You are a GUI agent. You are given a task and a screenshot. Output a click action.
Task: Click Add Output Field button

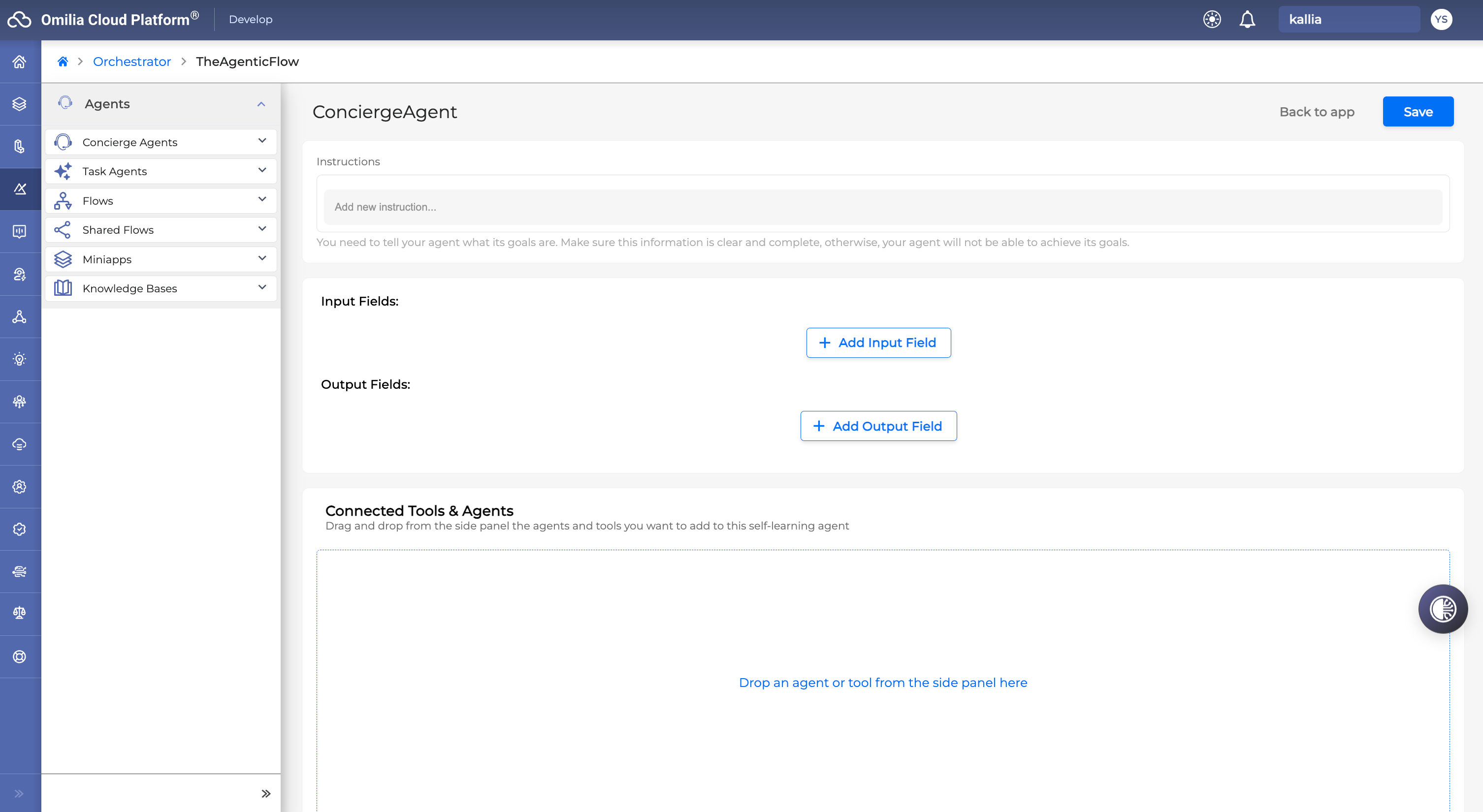click(x=878, y=427)
